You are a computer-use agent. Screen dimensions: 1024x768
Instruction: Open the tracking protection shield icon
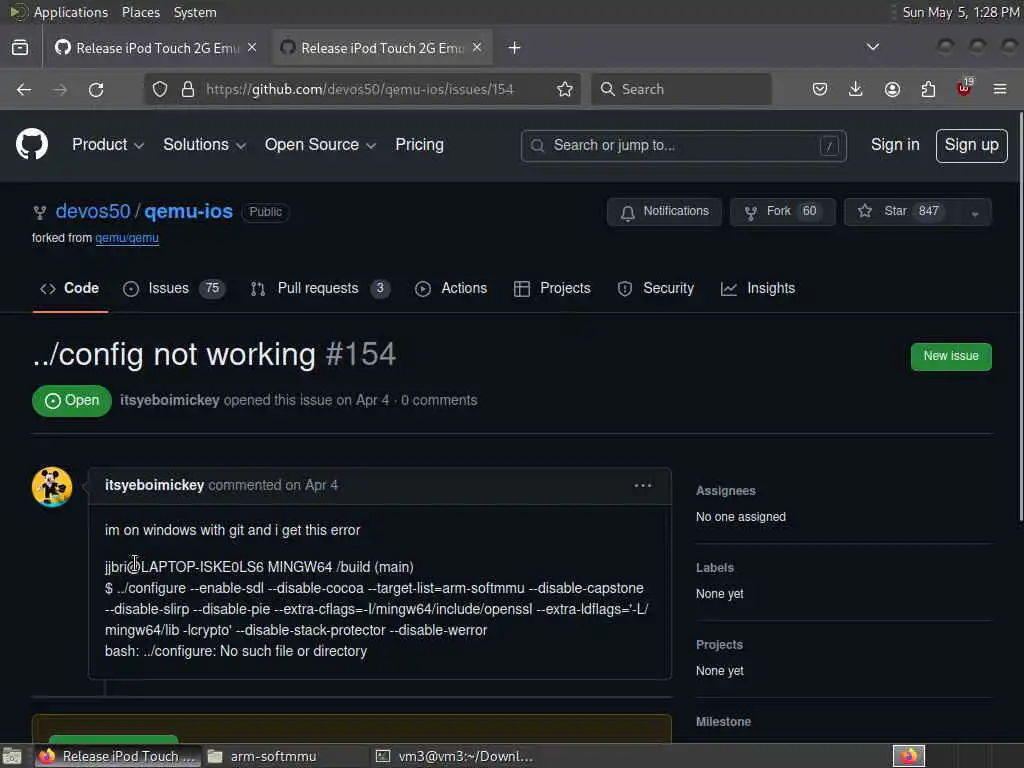click(x=160, y=89)
